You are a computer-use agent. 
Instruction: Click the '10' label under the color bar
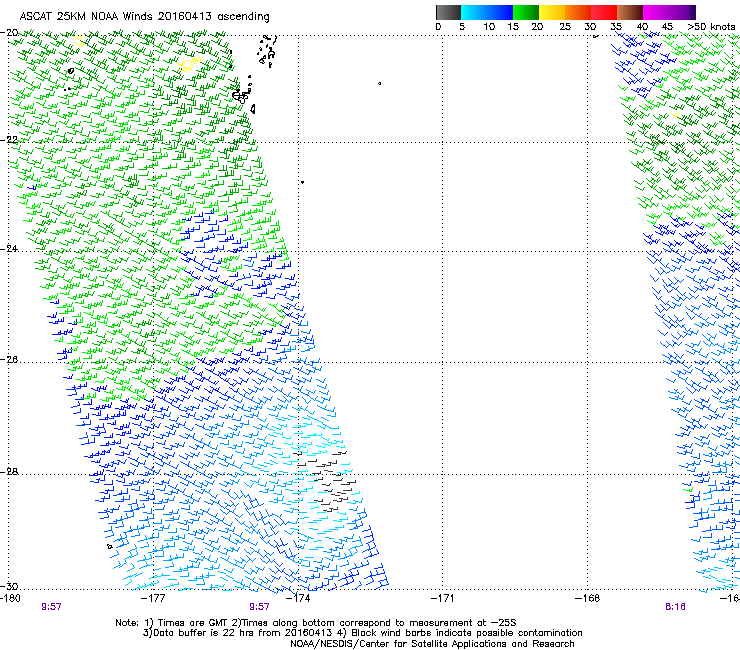(x=489, y=27)
